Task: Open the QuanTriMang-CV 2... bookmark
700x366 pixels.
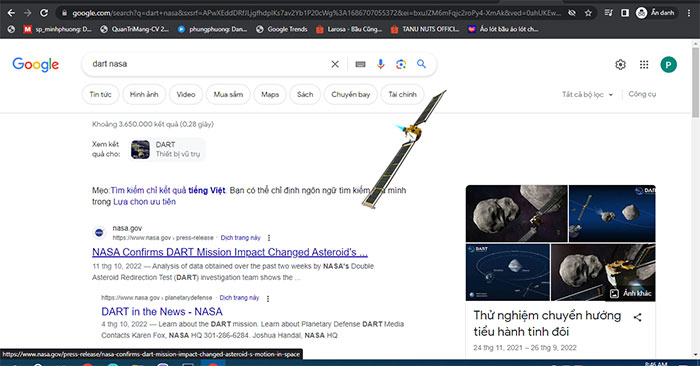Action: [x=135, y=29]
